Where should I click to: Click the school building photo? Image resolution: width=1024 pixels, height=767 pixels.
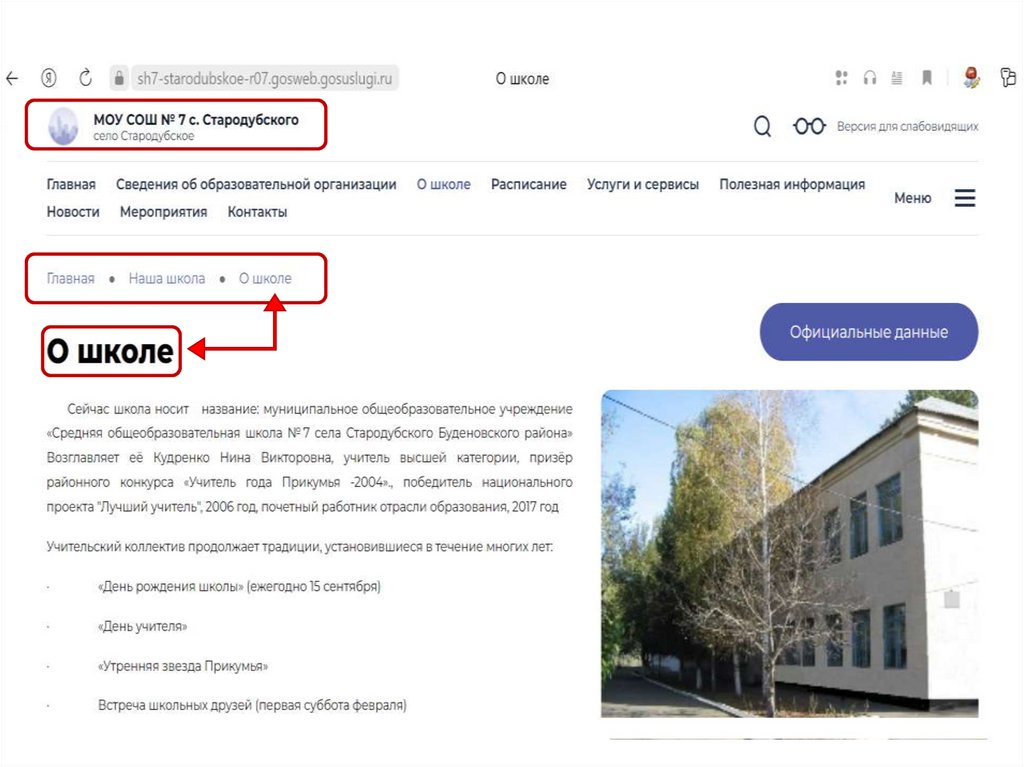790,553
